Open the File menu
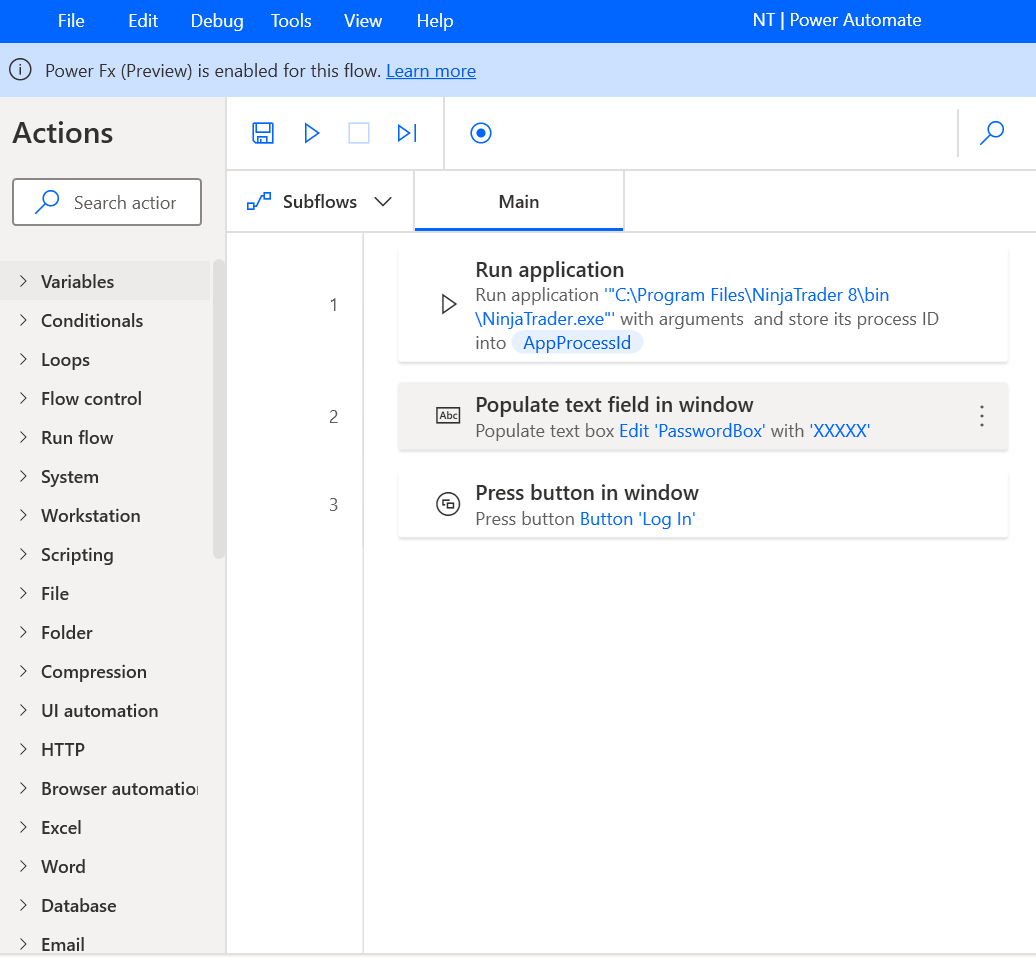Image resolution: width=1036 pixels, height=957 pixels. 71,20
